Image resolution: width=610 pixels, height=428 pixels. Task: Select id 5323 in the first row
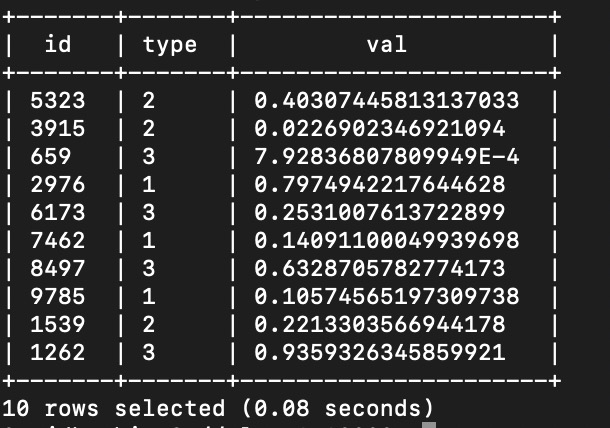[x=58, y=100]
